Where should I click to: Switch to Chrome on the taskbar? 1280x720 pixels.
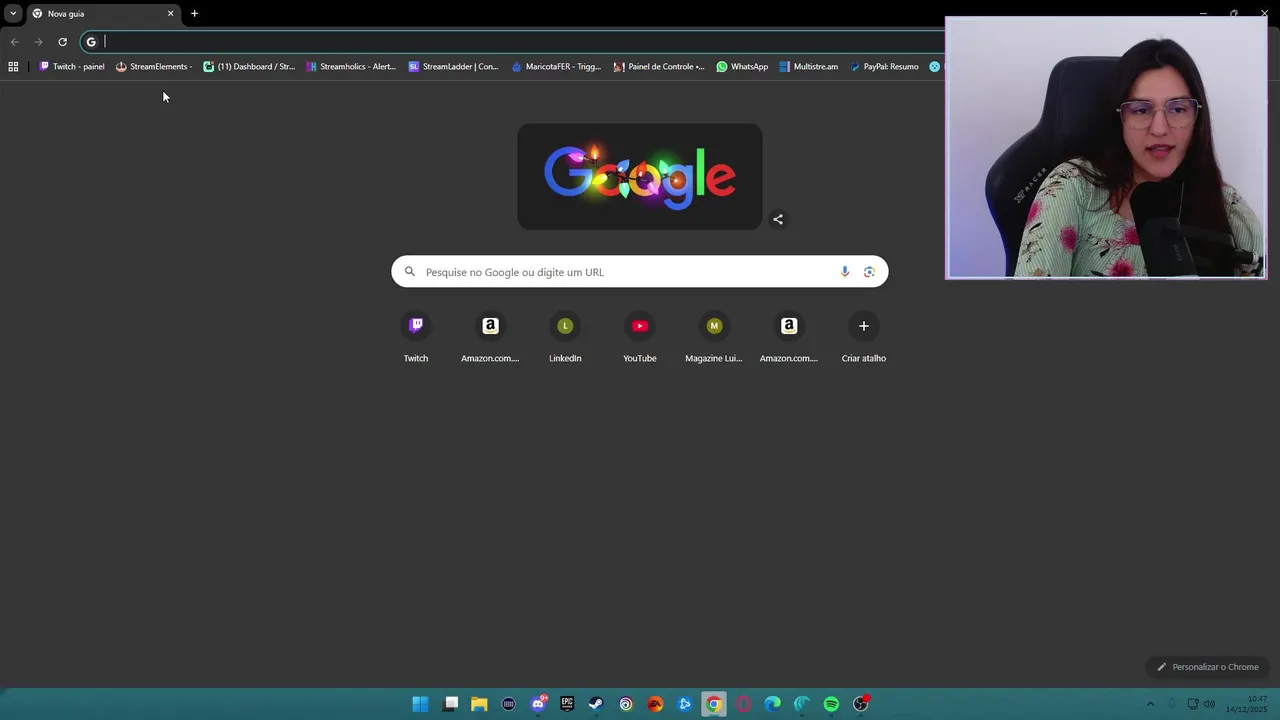click(x=713, y=704)
